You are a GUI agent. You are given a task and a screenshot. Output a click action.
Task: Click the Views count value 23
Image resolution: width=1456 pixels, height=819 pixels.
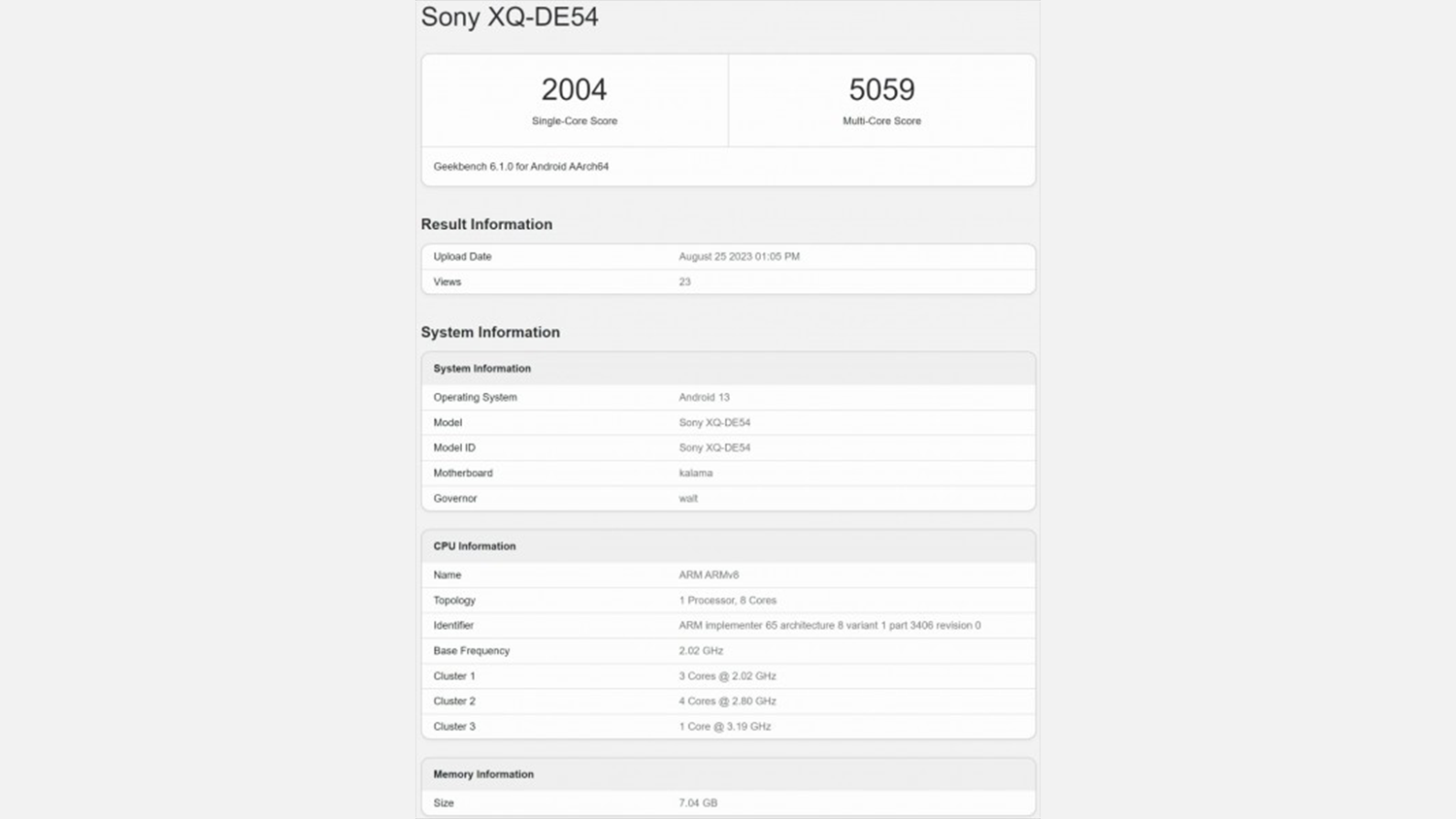[x=684, y=282]
